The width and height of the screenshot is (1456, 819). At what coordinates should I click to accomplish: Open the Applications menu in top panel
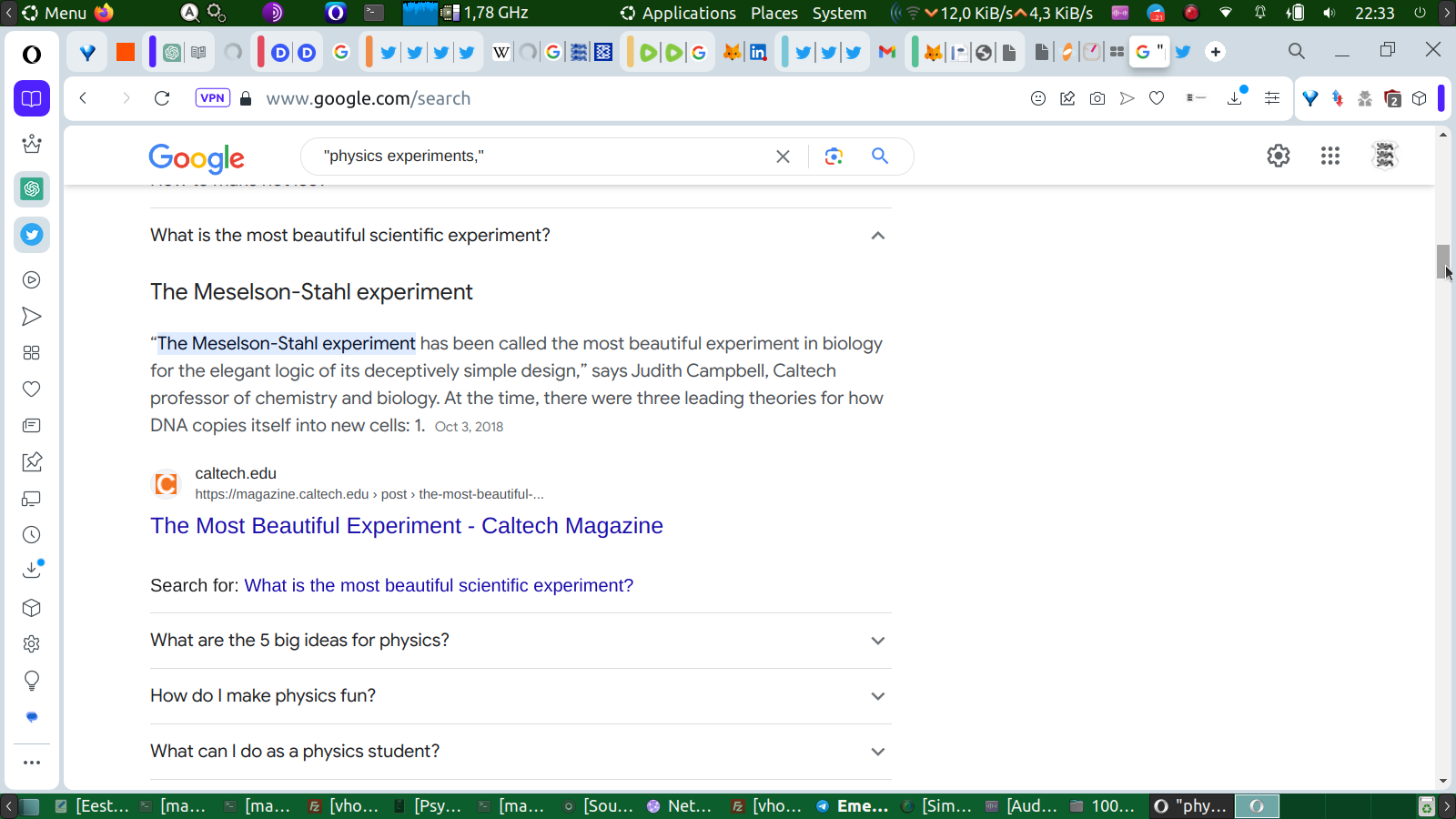688,13
